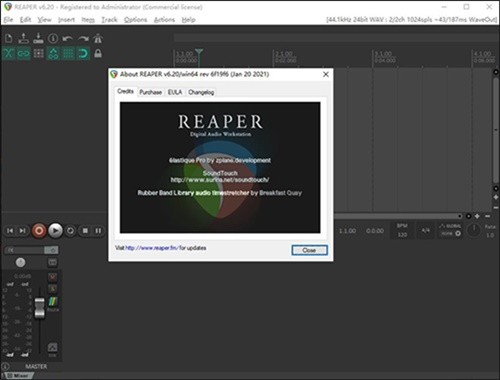
Task: Toggle ripple editing icon
Action: (38, 53)
